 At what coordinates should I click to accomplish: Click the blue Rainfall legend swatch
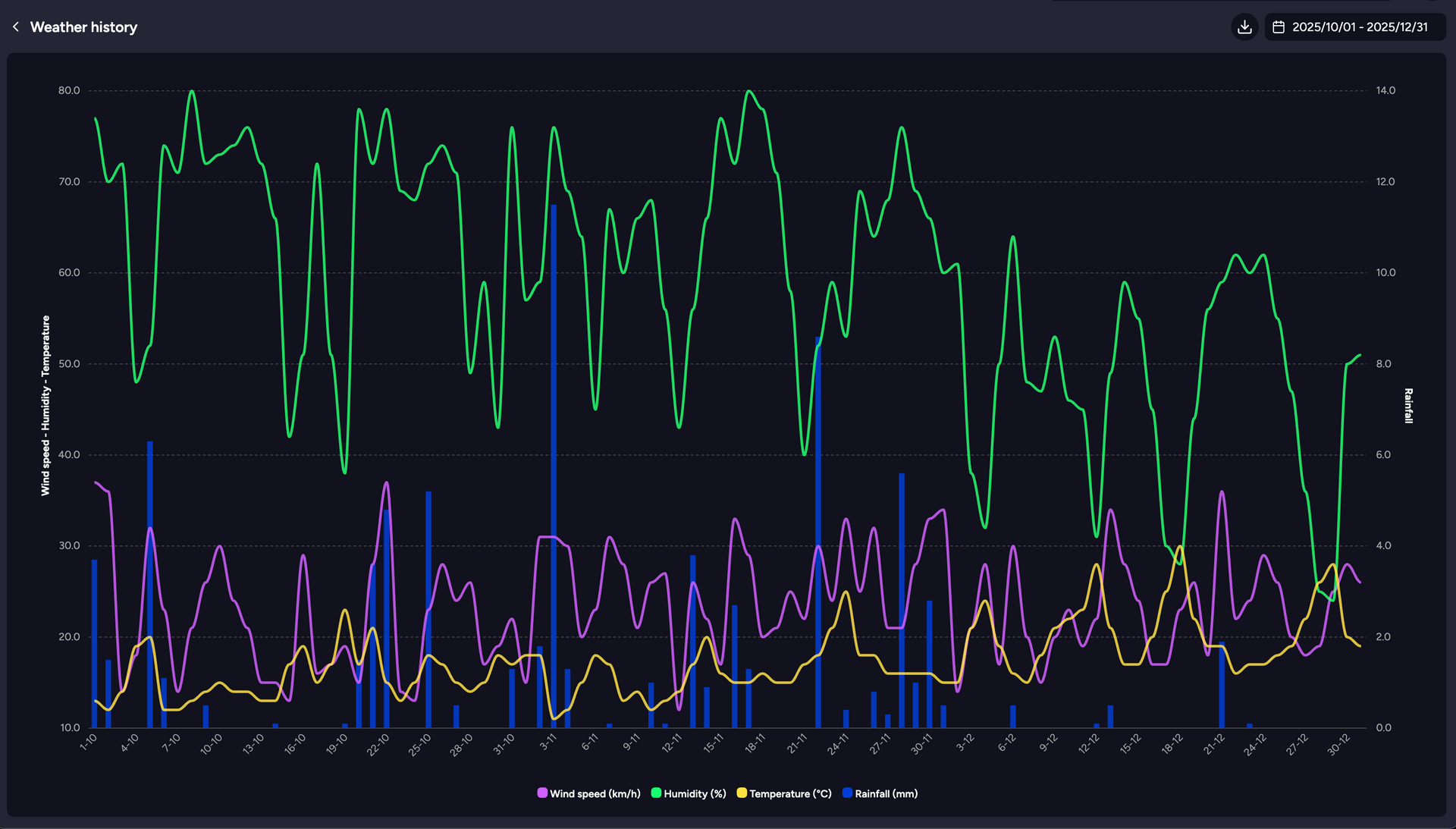click(847, 793)
